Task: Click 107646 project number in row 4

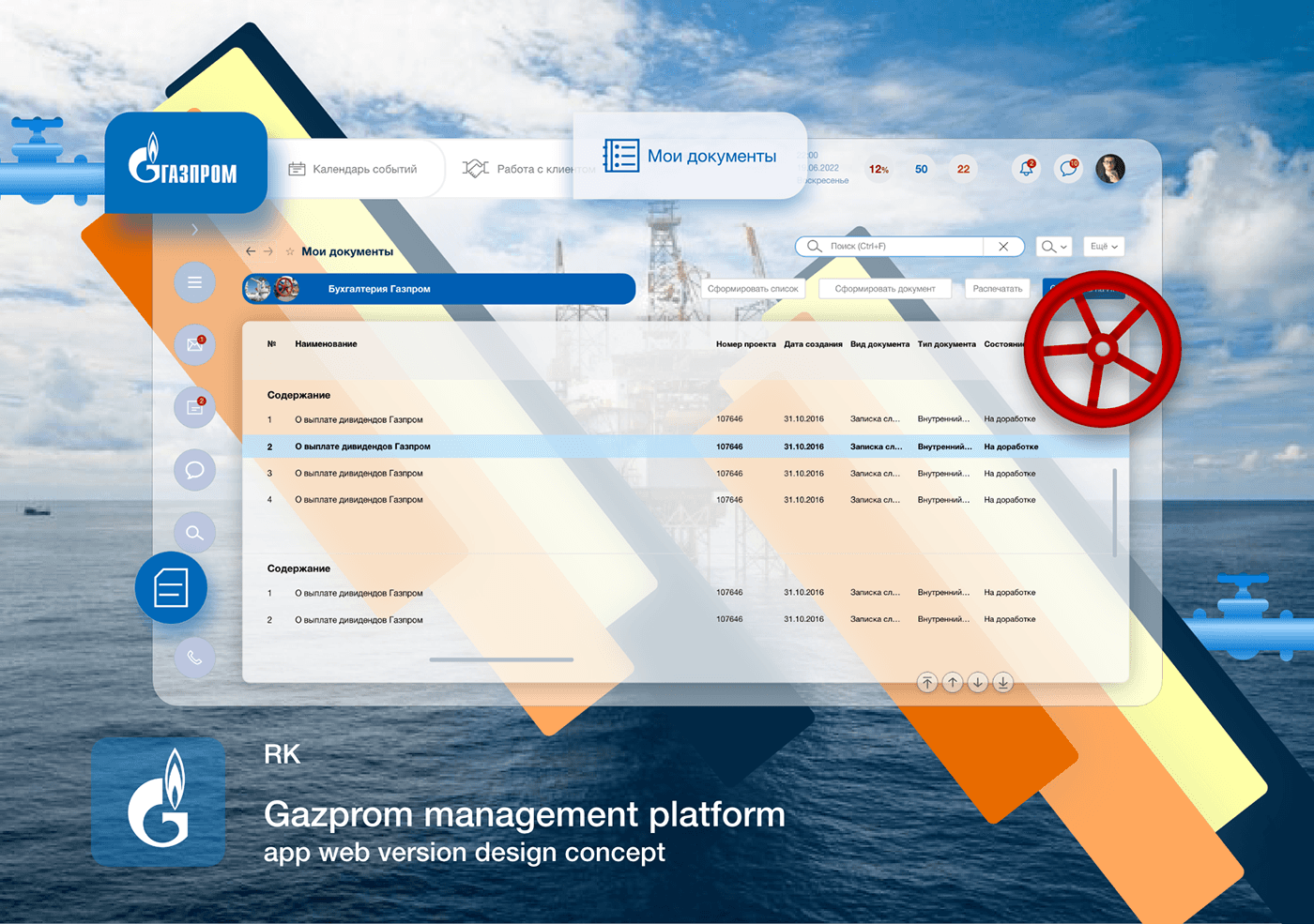Action: (x=729, y=500)
